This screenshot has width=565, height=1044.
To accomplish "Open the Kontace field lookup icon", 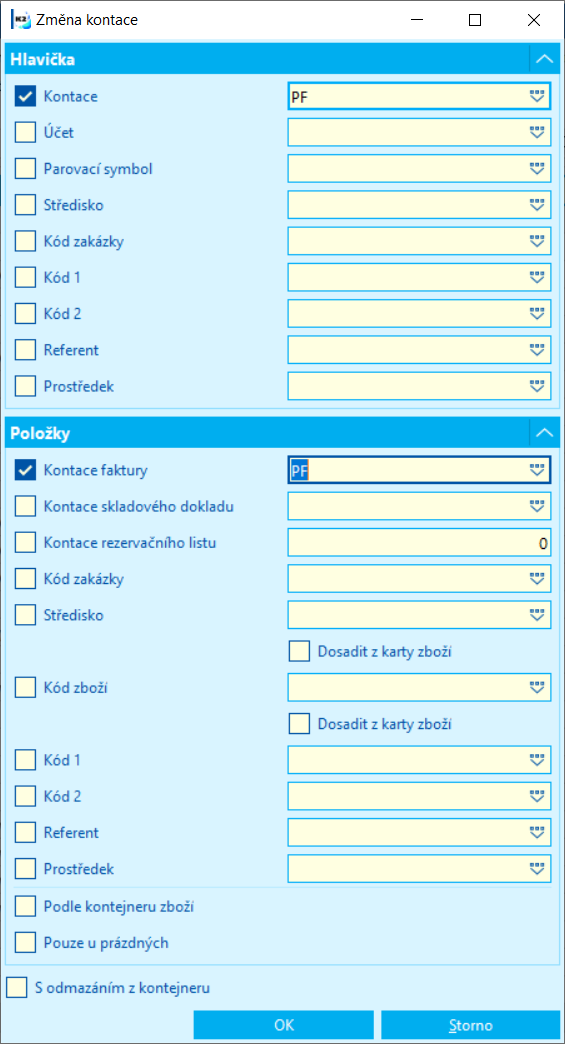I will coord(537,97).
